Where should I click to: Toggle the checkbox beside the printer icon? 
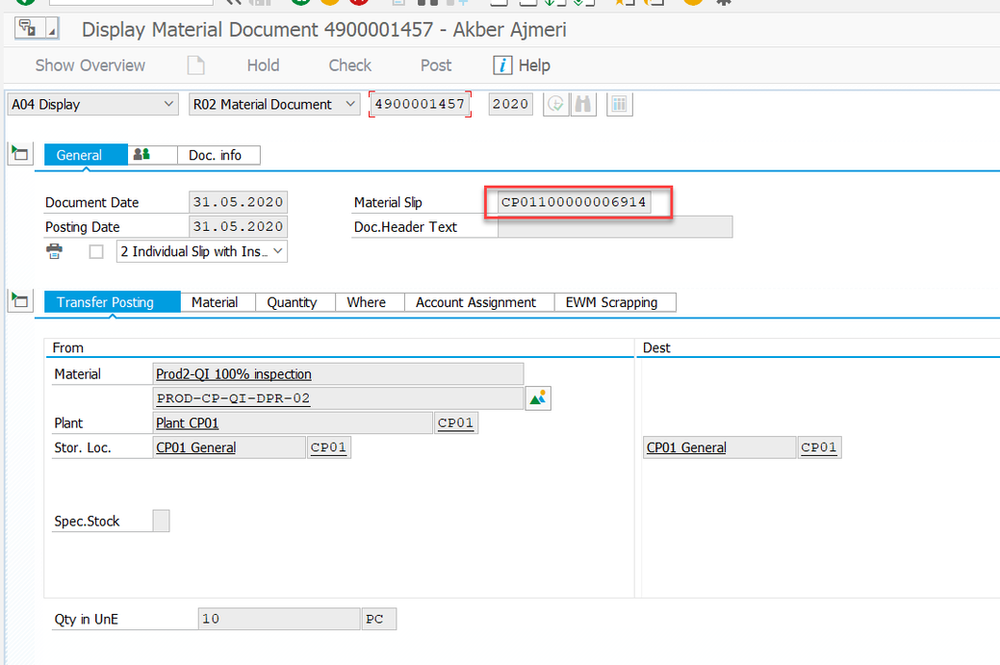[95, 251]
